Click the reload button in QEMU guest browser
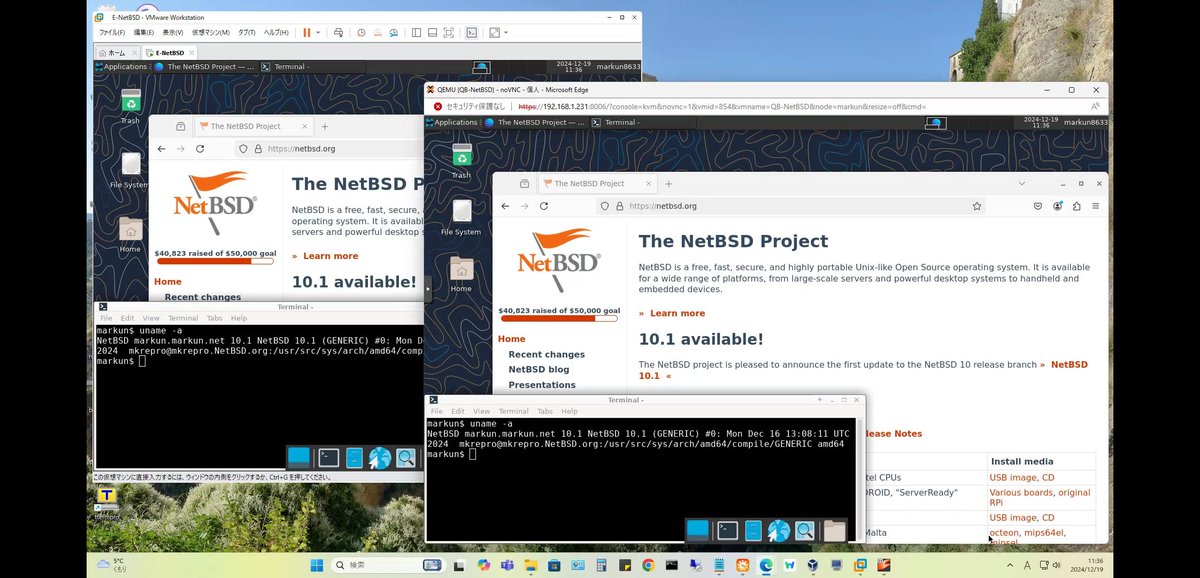Viewport: 1200px width, 578px height. coord(544,206)
